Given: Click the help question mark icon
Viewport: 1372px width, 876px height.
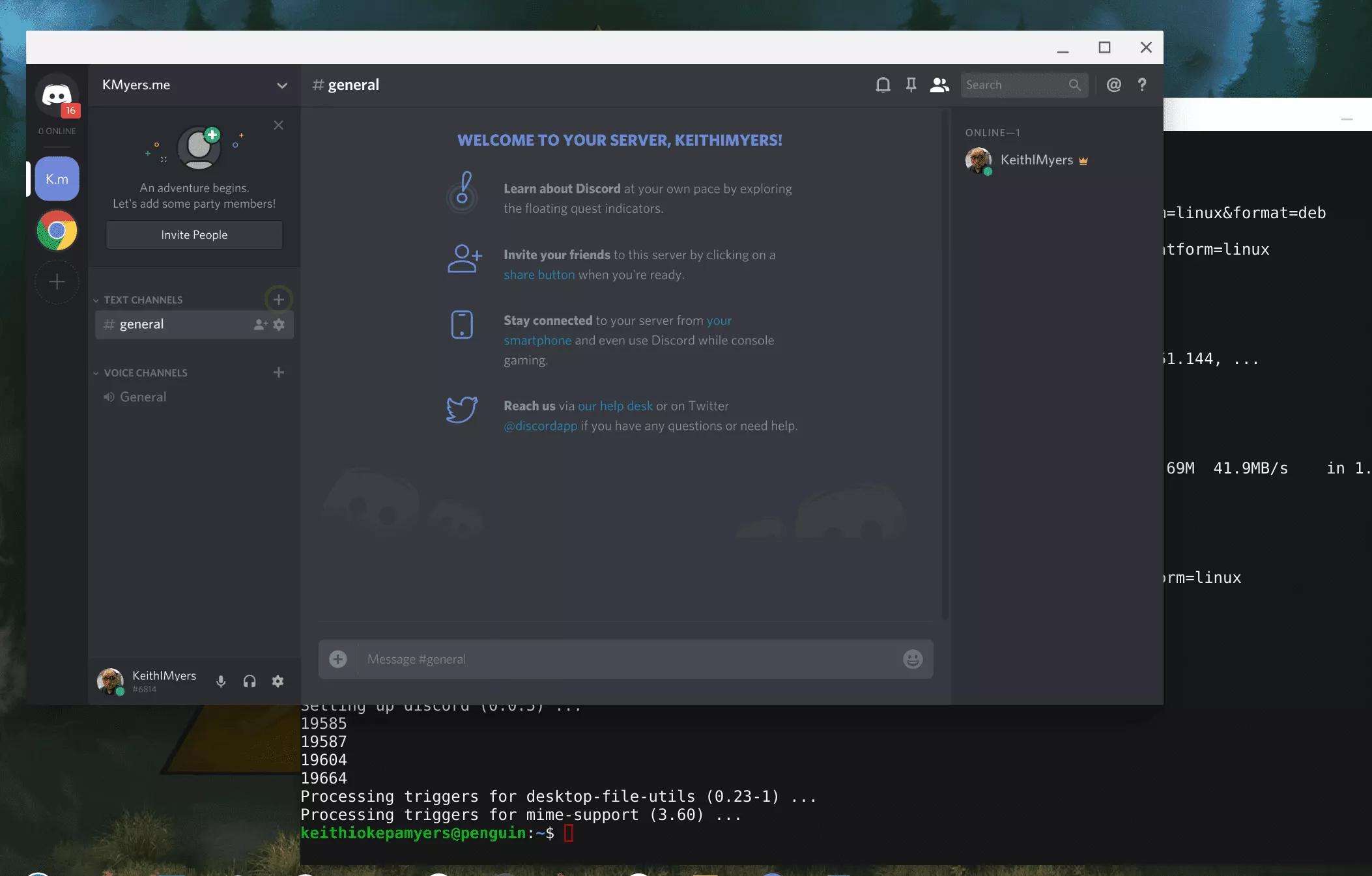Looking at the screenshot, I should coord(1141,85).
